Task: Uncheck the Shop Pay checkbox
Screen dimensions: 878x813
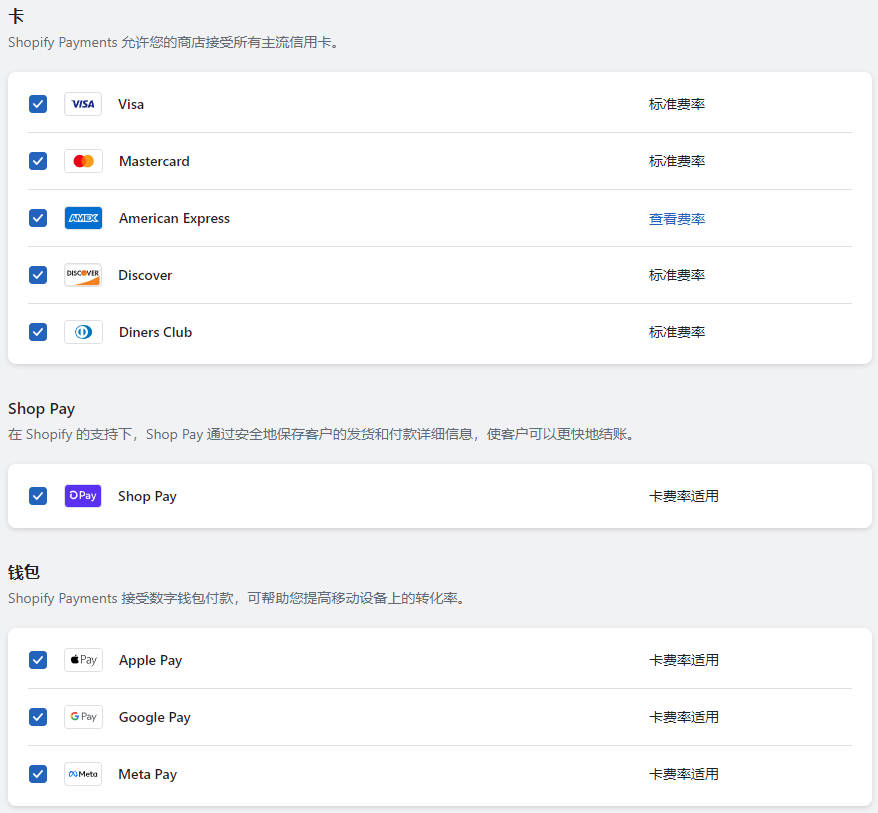Action: point(37,496)
